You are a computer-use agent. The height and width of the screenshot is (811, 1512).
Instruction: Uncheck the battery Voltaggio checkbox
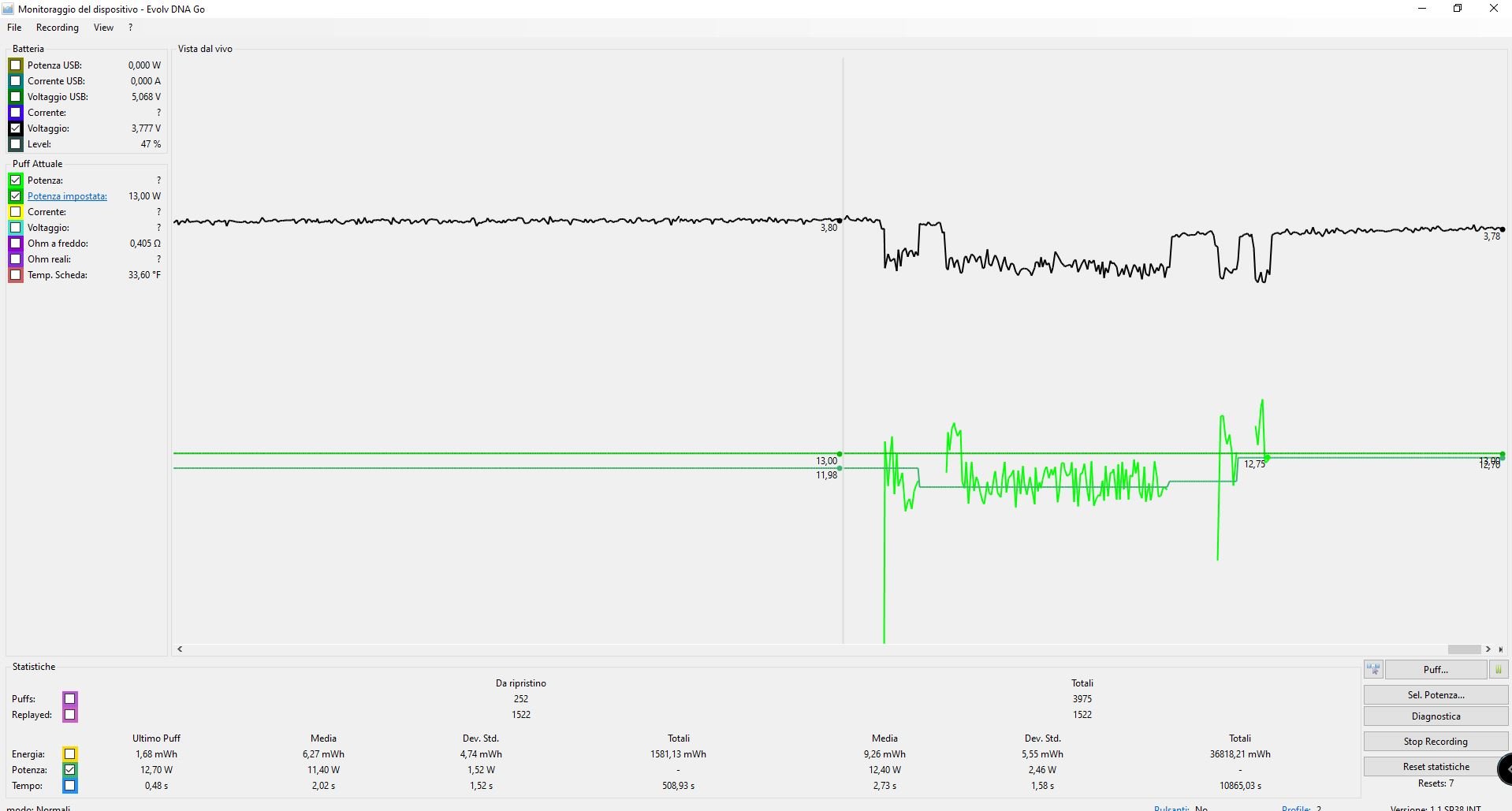(x=16, y=128)
